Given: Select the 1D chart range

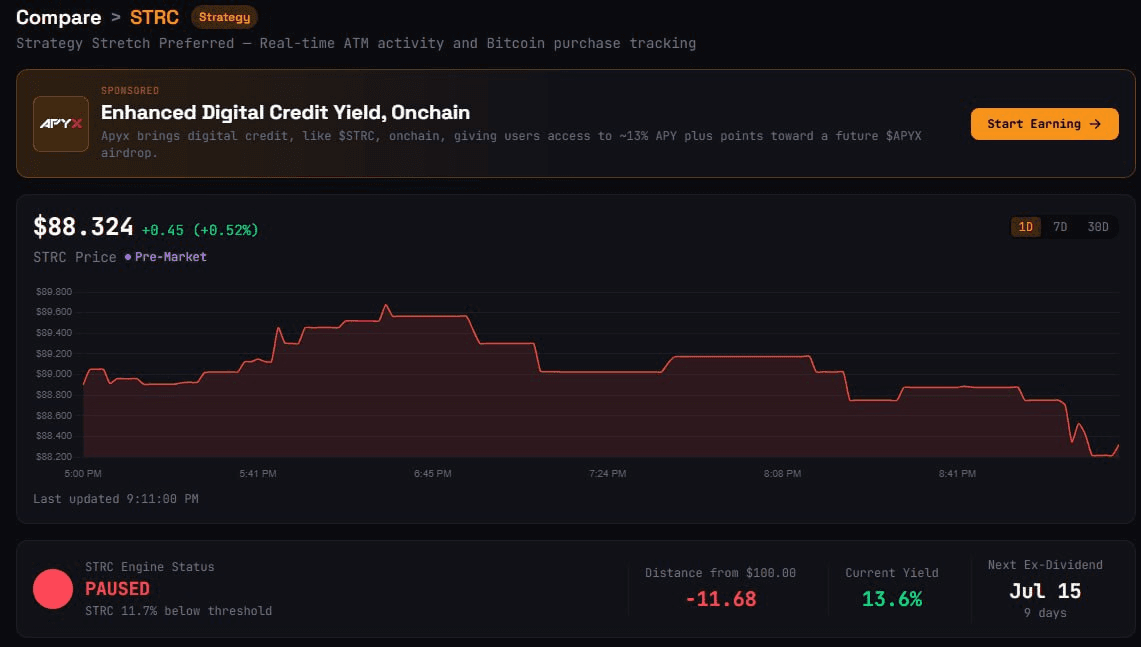Looking at the screenshot, I should pos(1025,227).
